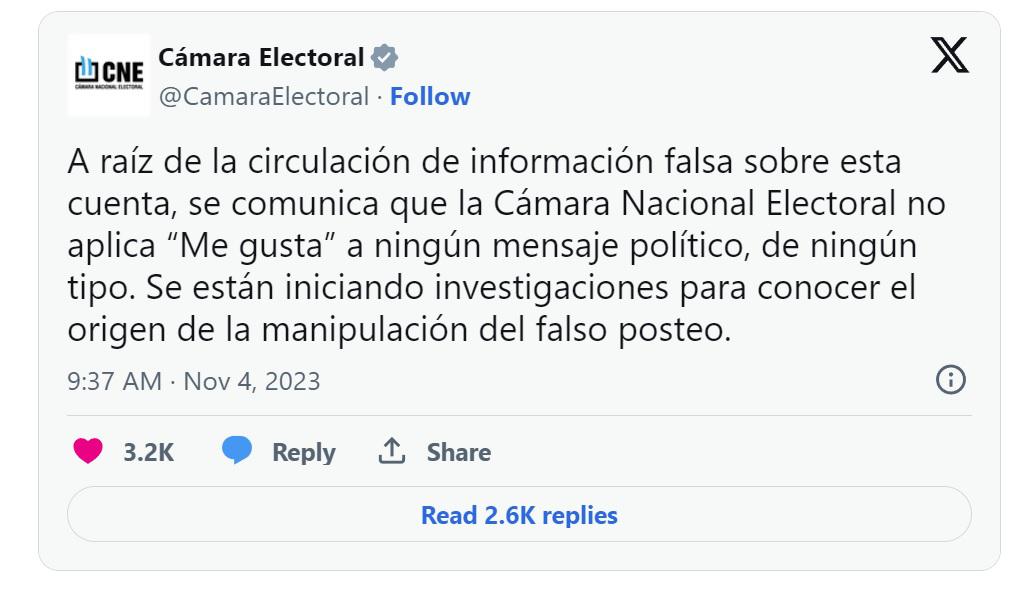Like the post with the heart icon
Screen dimensions: 1029x600
pos(89,452)
